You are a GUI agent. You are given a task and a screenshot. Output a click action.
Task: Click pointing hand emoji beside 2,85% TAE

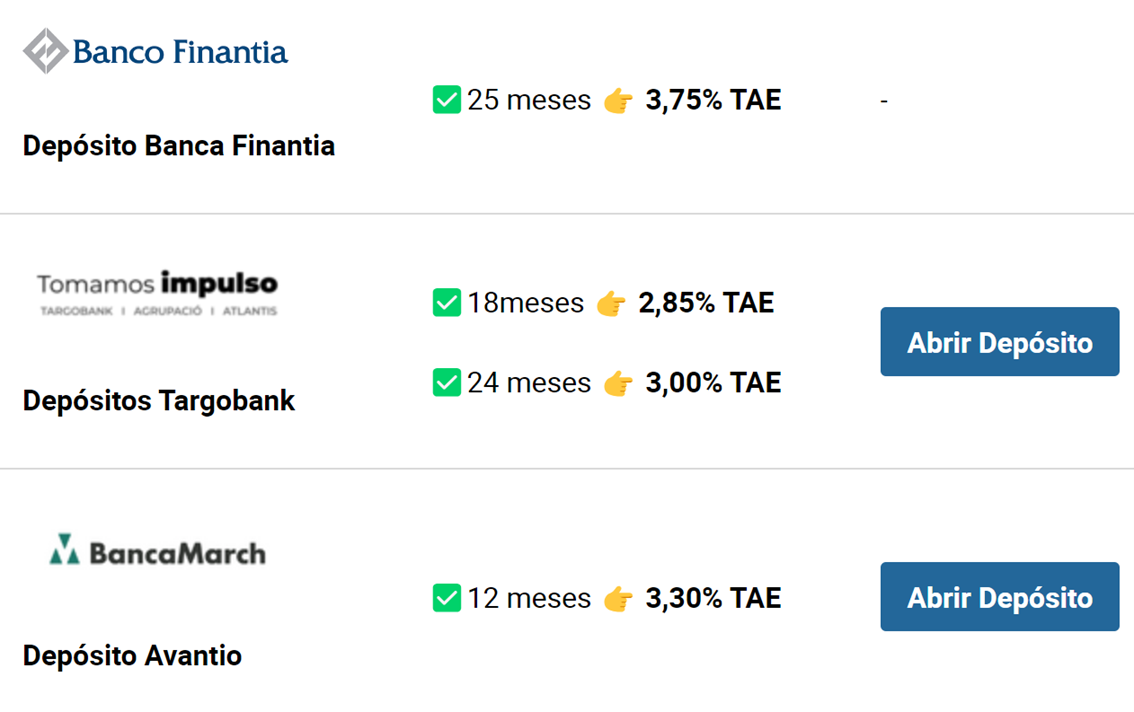[x=611, y=303]
